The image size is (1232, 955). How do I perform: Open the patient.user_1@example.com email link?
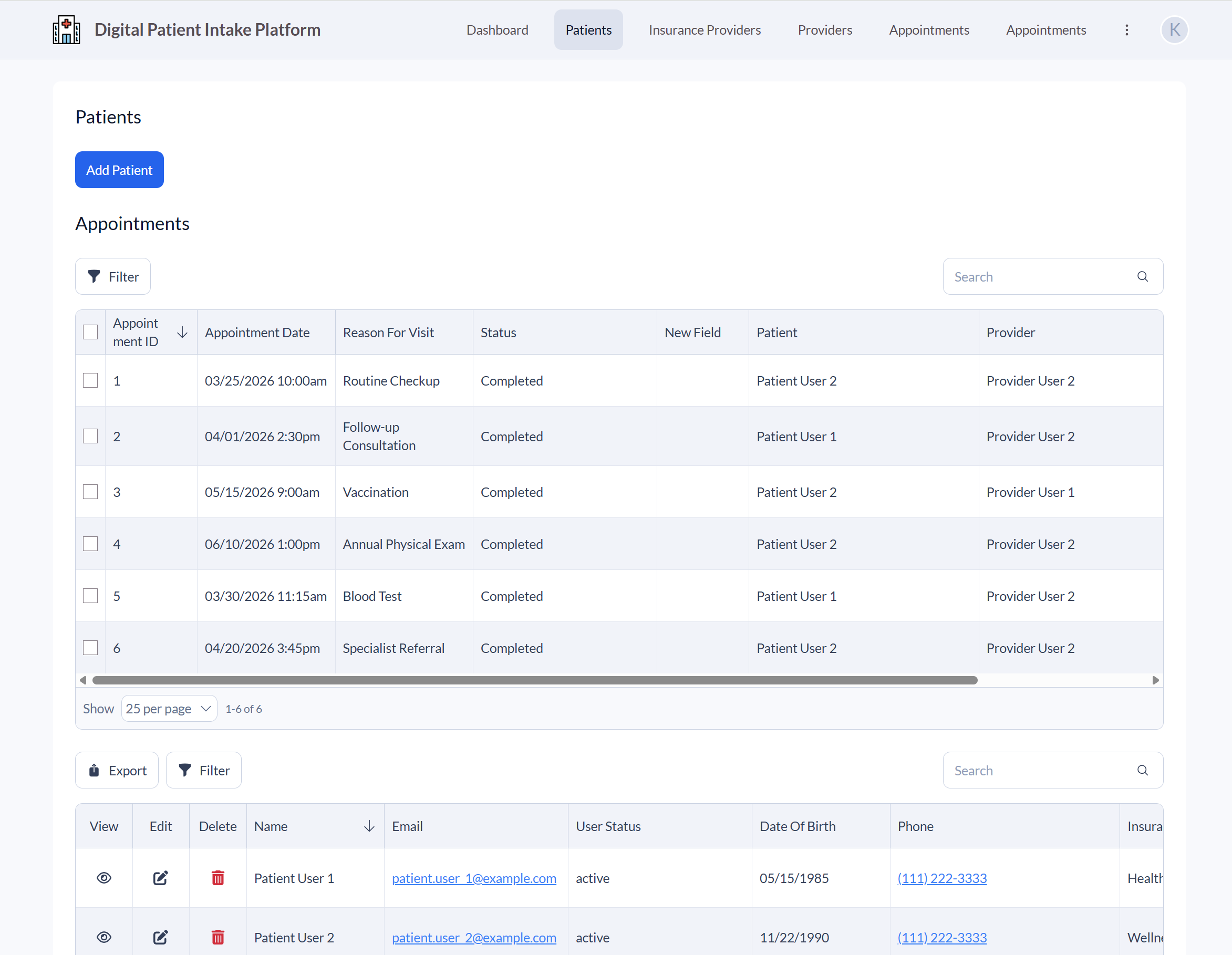tap(474, 878)
